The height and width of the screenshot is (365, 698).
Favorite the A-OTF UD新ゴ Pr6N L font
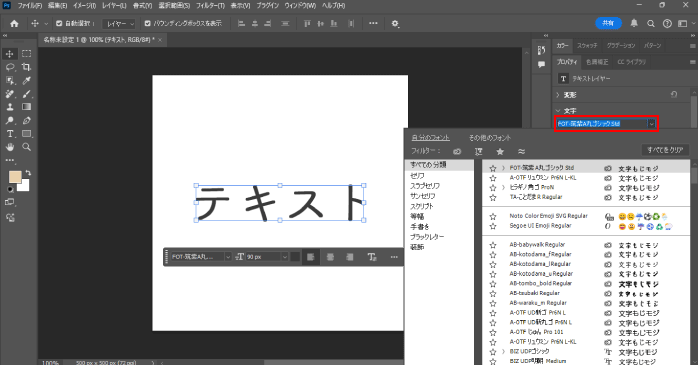pyautogui.click(x=493, y=313)
